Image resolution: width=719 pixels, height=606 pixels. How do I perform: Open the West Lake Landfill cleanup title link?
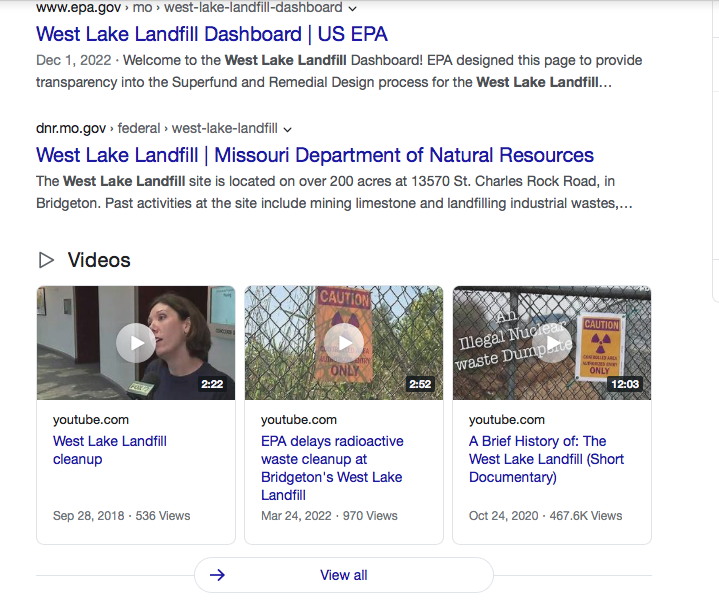pos(110,450)
